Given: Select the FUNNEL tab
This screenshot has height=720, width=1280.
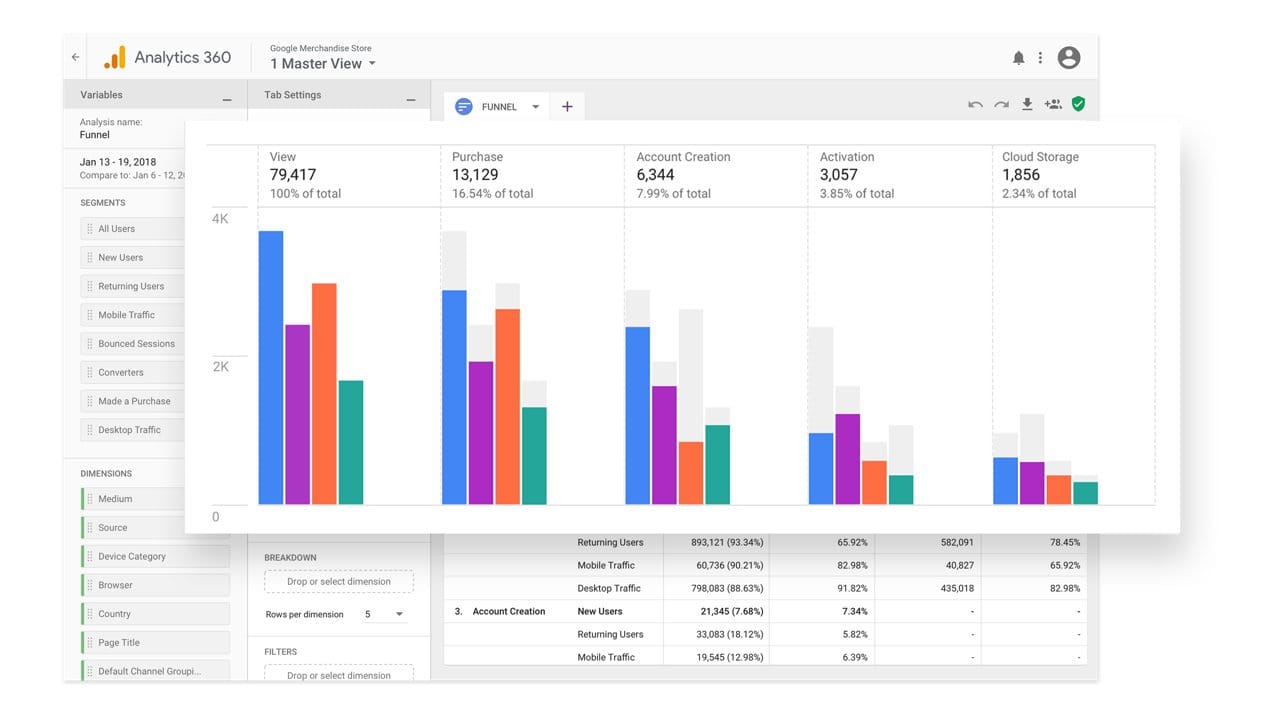Looking at the screenshot, I should 499,107.
